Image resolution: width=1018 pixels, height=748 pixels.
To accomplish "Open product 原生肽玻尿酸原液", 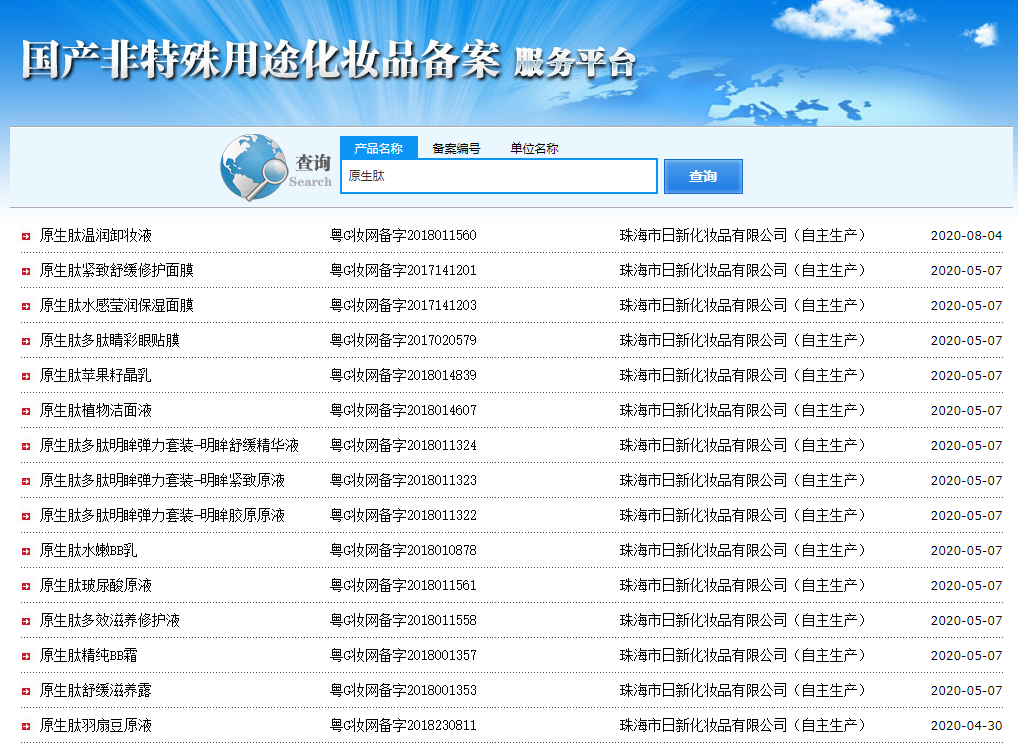I will pyautogui.click(x=95, y=586).
